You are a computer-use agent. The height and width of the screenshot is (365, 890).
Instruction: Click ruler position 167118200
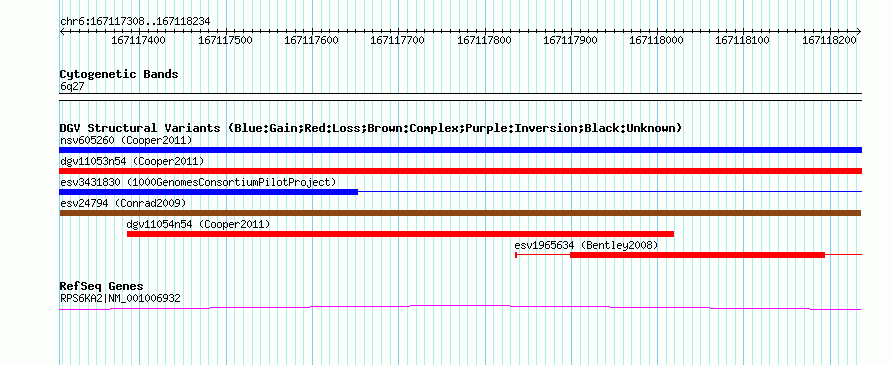pos(829,40)
